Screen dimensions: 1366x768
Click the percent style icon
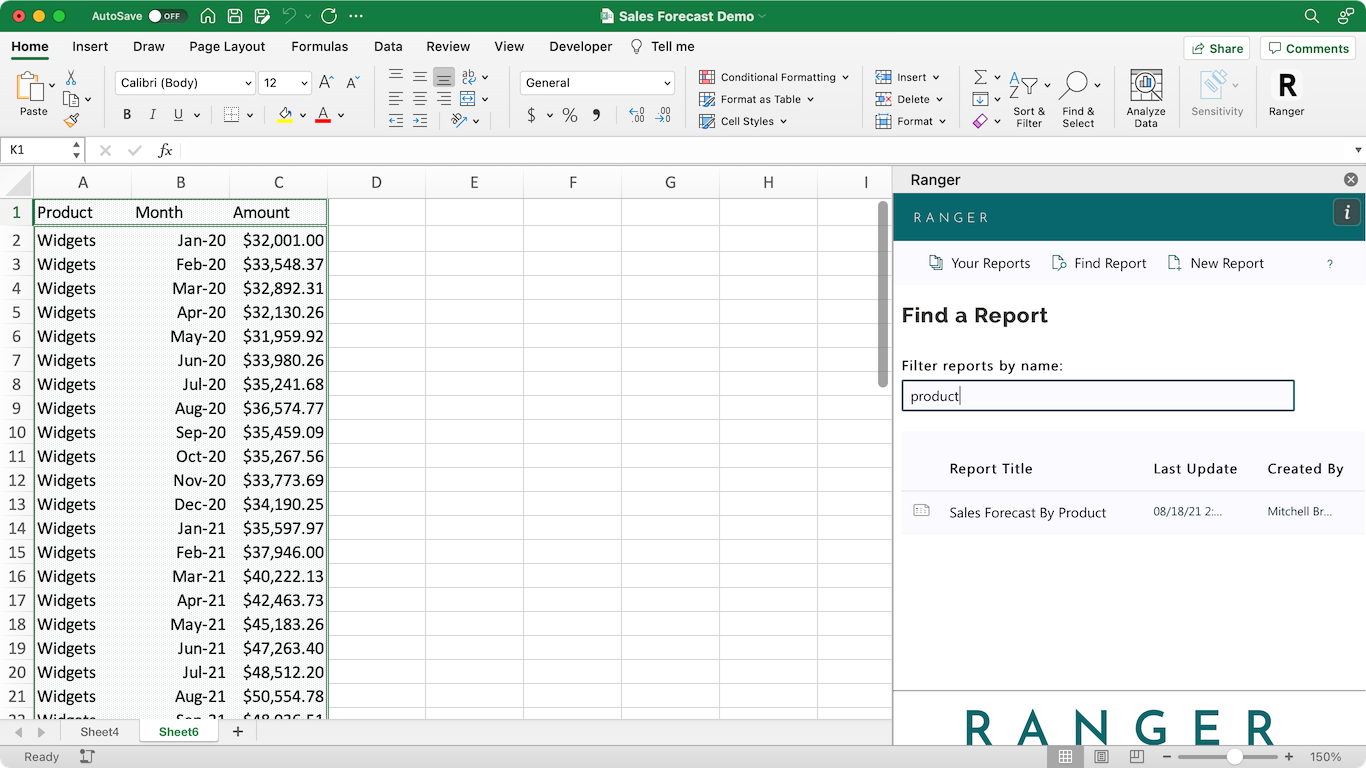click(570, 116)
